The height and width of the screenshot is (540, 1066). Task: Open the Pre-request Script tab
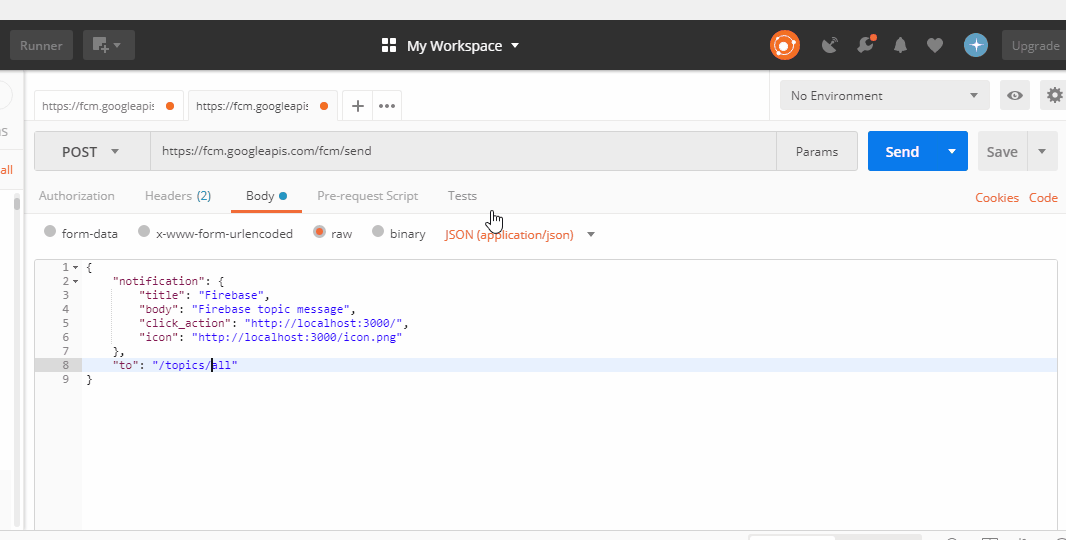pyautogui.click(x=367, y=196)
